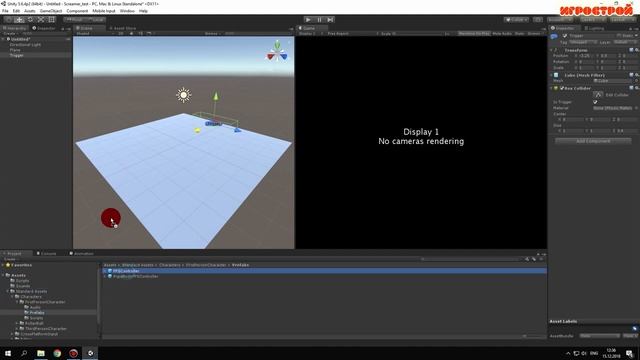The height and width of the screenshot is (360, 640).
Task: Toggle the Static checkbox in Inspector
Action: pyautogui.click(x=619, y=36)
